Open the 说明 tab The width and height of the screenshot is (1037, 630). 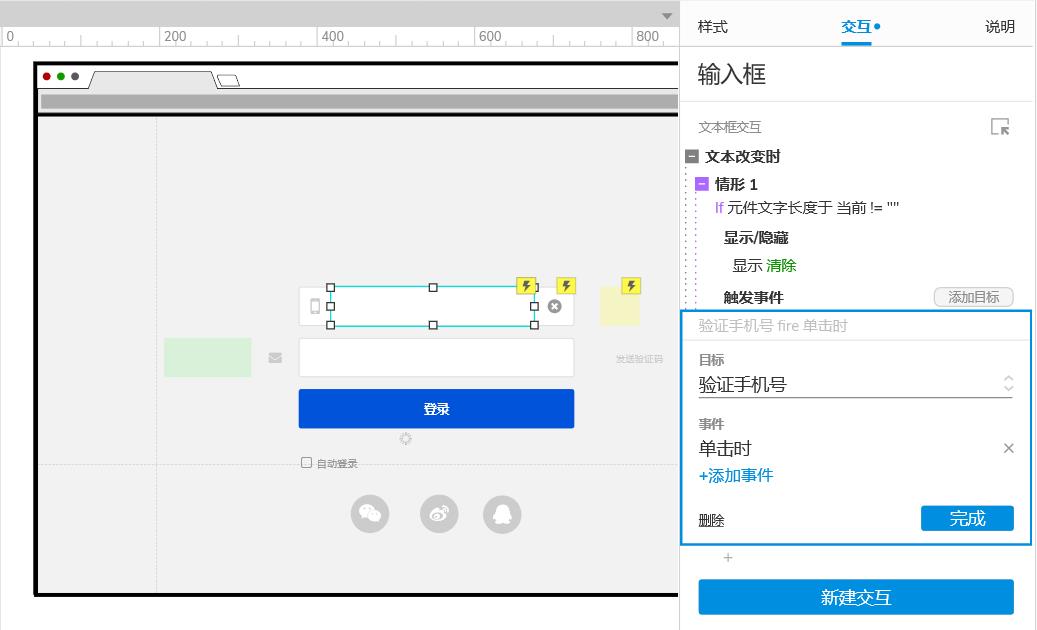coord(999,27)
